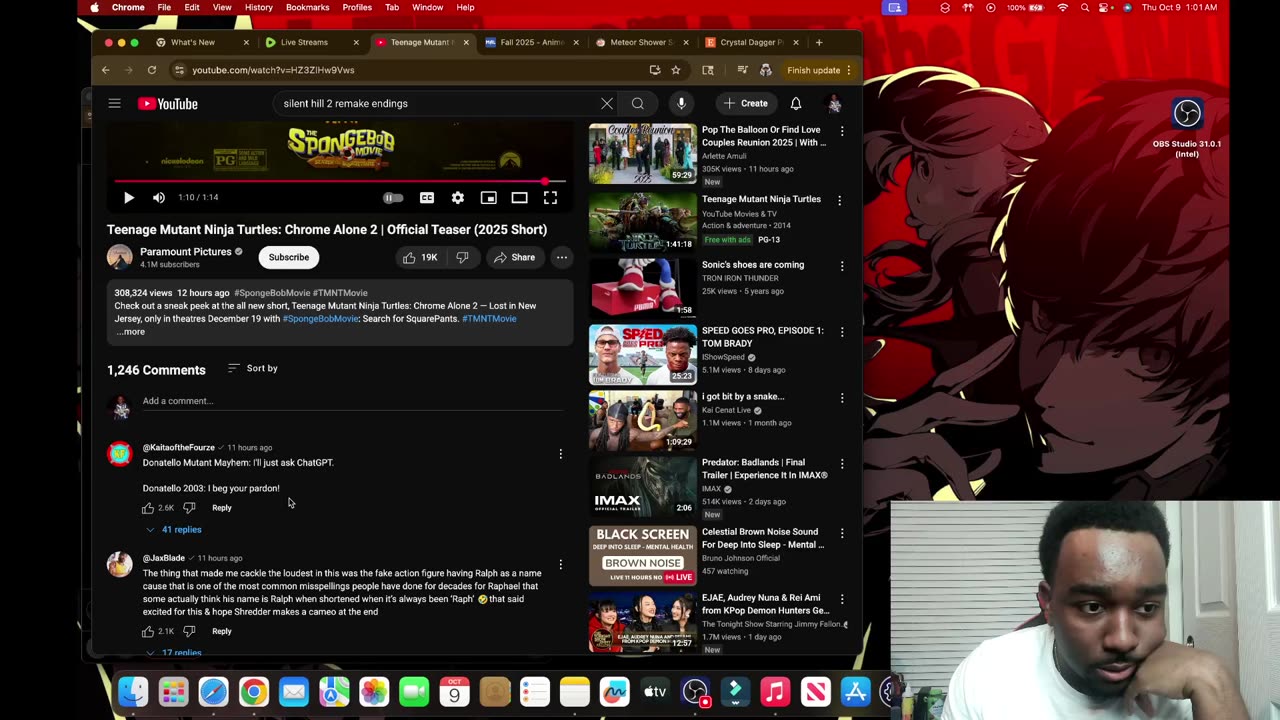Image resolution: width=1280 pixels, height=720 pixels.
Task: Dislike KaitoftheFourze's comment
Action: (x=189, y=508)
